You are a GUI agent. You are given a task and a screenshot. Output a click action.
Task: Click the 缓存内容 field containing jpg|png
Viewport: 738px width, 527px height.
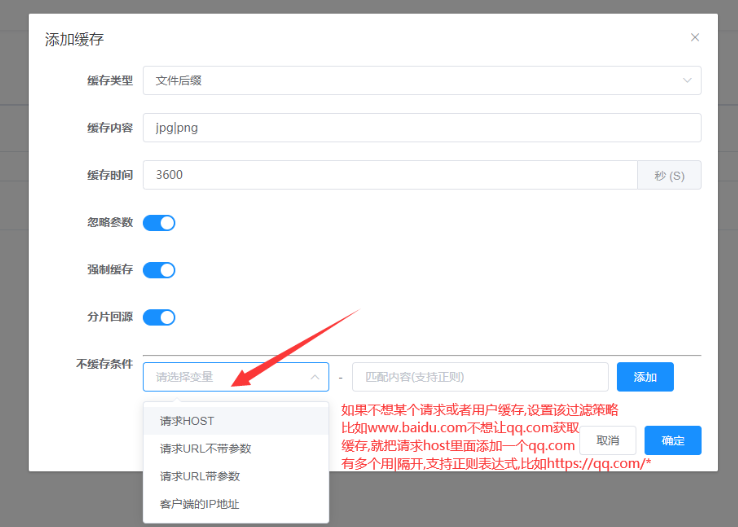tap(420, 128)
